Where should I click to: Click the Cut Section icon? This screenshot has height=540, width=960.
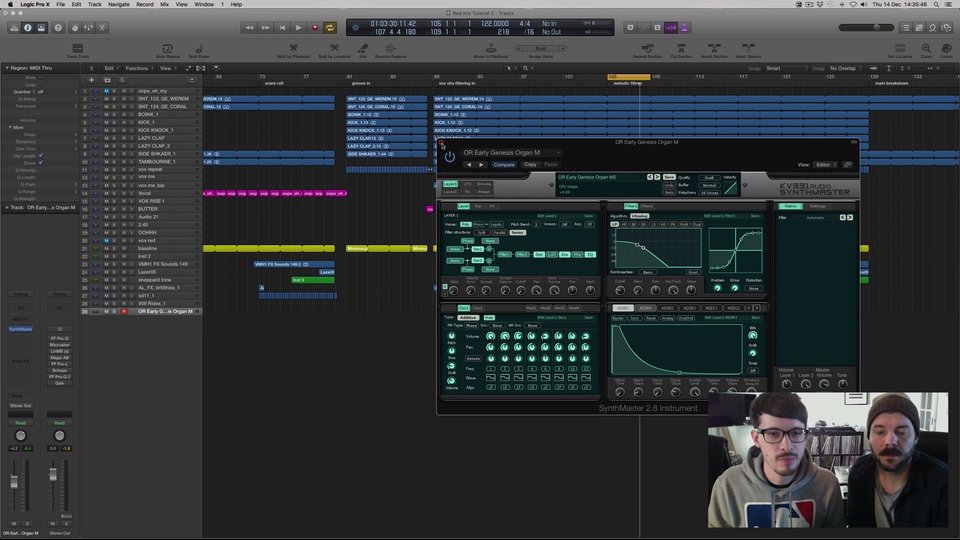coord(681,48)
